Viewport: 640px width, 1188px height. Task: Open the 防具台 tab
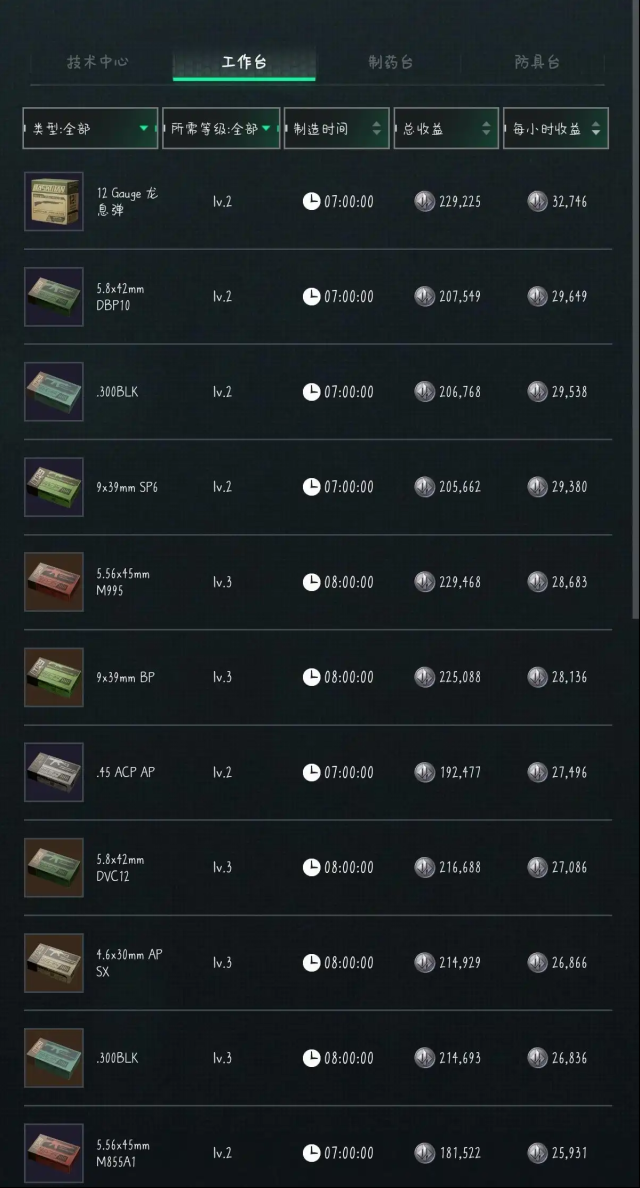[537, 62]
